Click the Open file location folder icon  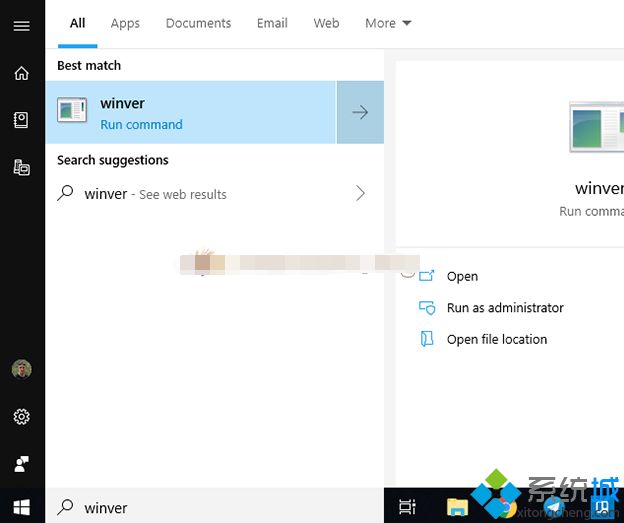(x=427, y=339)
